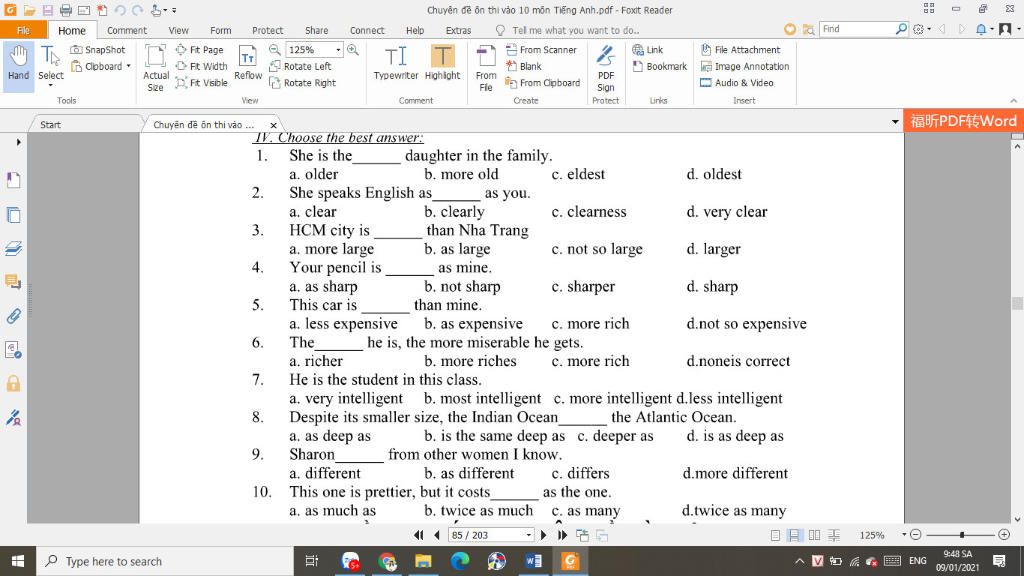The width and height of the screenshot is (1024, 576).
Task: Add a Bookmark
Action: [660, 66]
